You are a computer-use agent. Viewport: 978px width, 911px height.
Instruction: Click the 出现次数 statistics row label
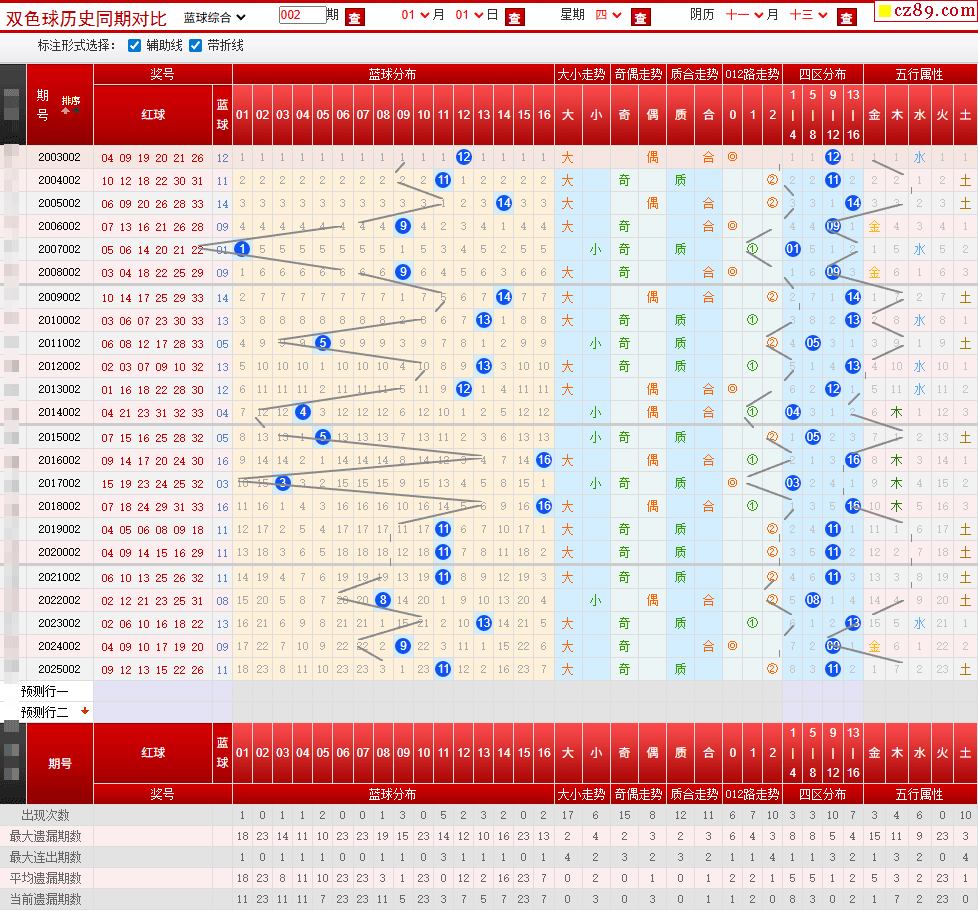pyautogui.click(x=46, y=815)
